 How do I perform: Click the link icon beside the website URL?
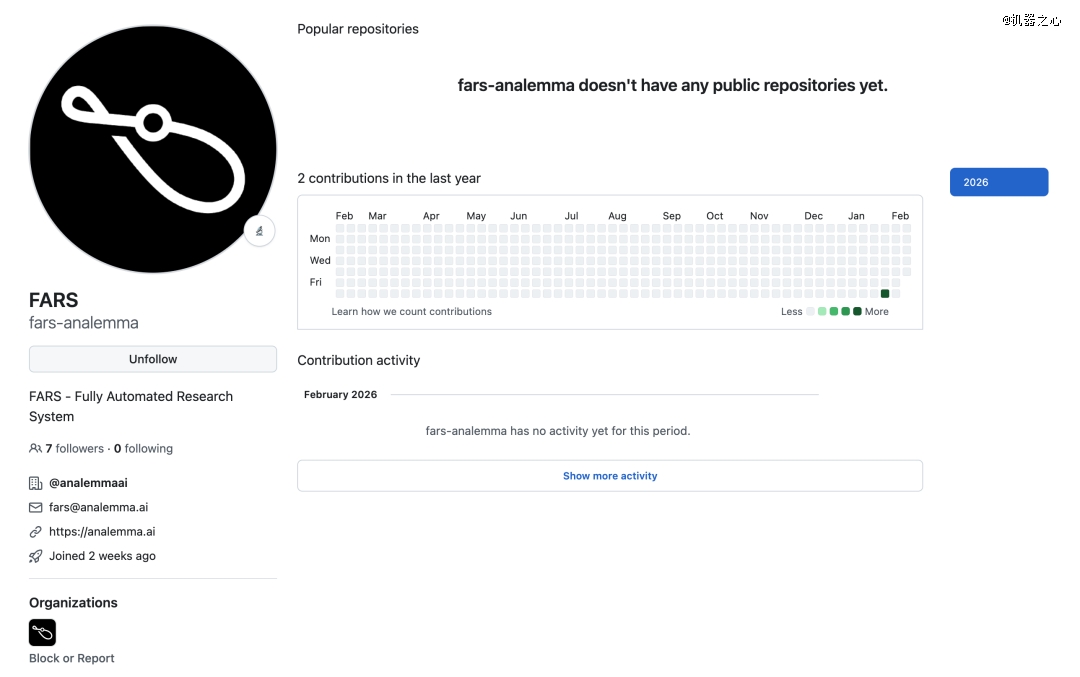click(x=36, y=532)
